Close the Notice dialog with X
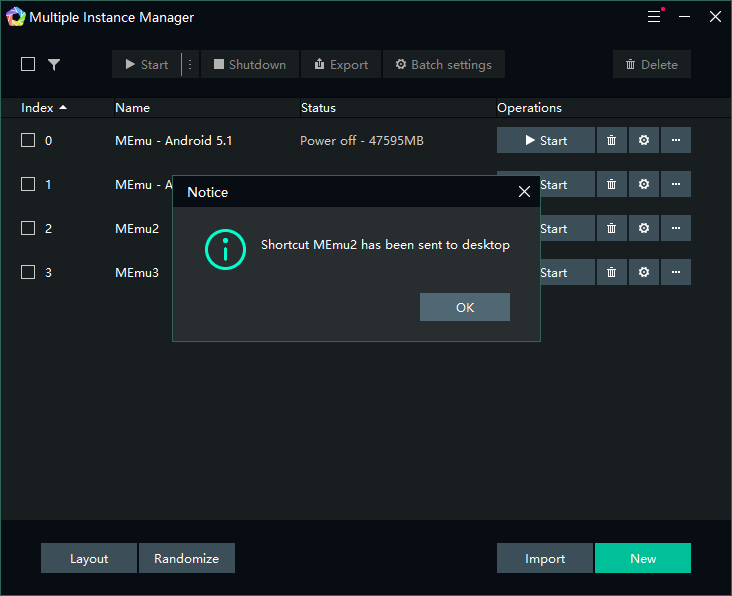The image size is (732, 596). pos(524,192)
